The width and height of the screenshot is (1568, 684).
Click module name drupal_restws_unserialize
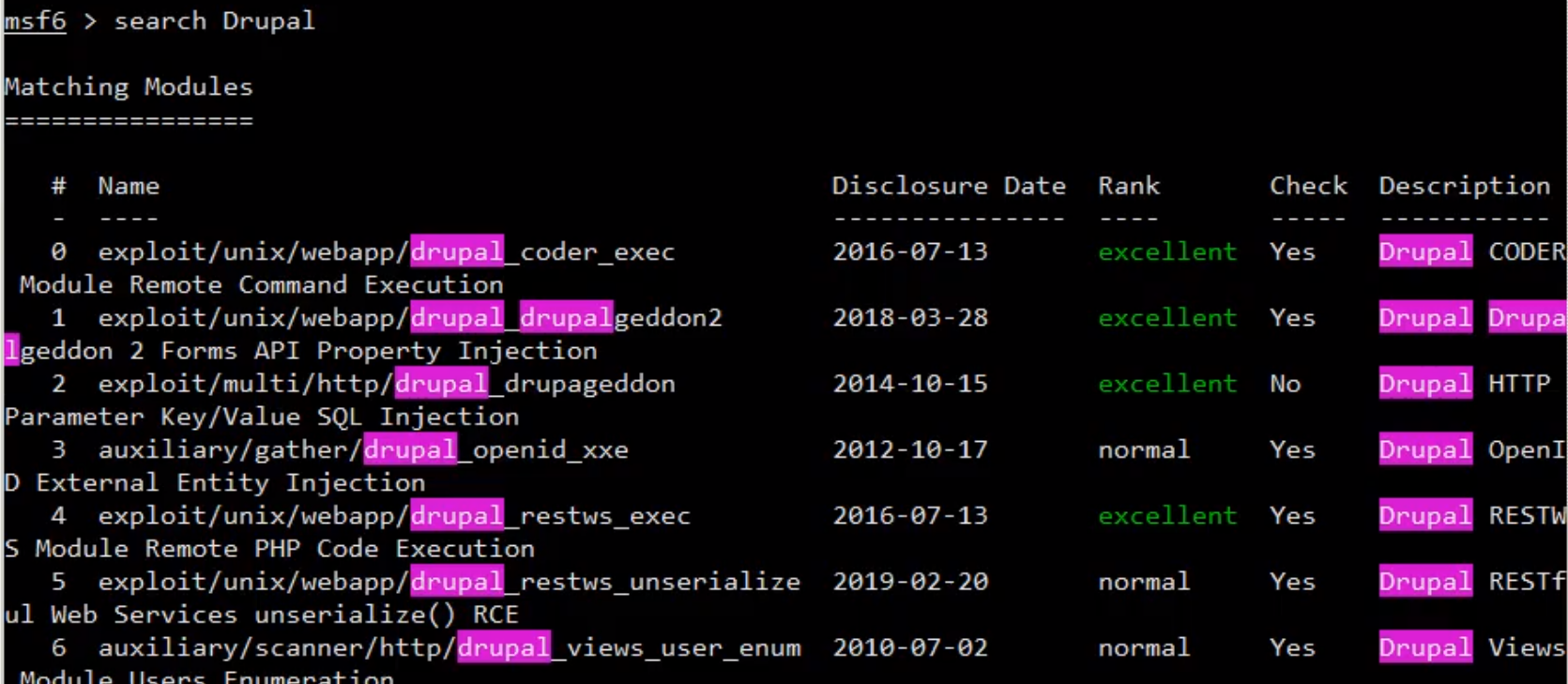pos(449,582)
